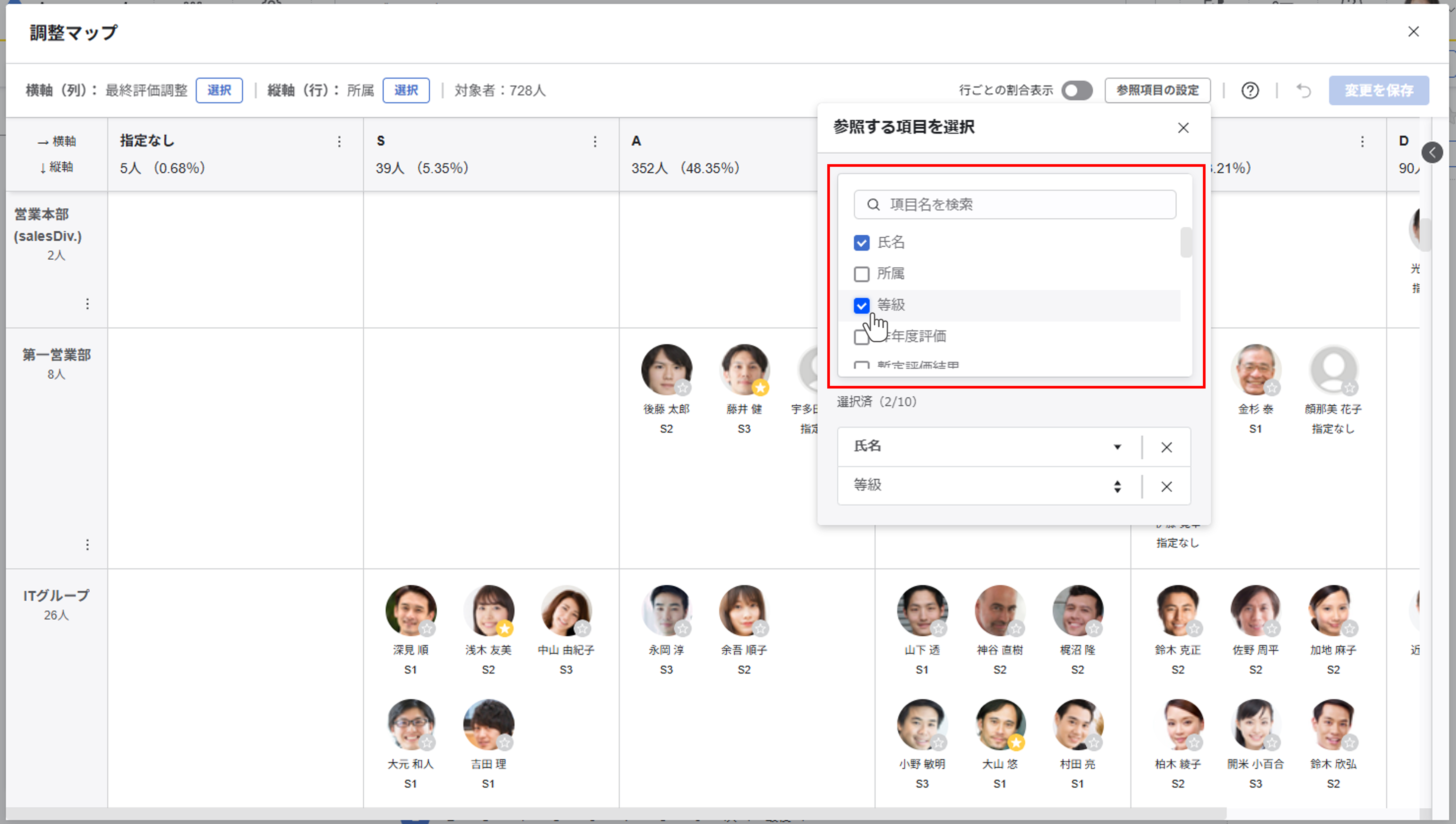Open kebab menu of 指定なし column
1456x824 pixels.
click(339, 141)
